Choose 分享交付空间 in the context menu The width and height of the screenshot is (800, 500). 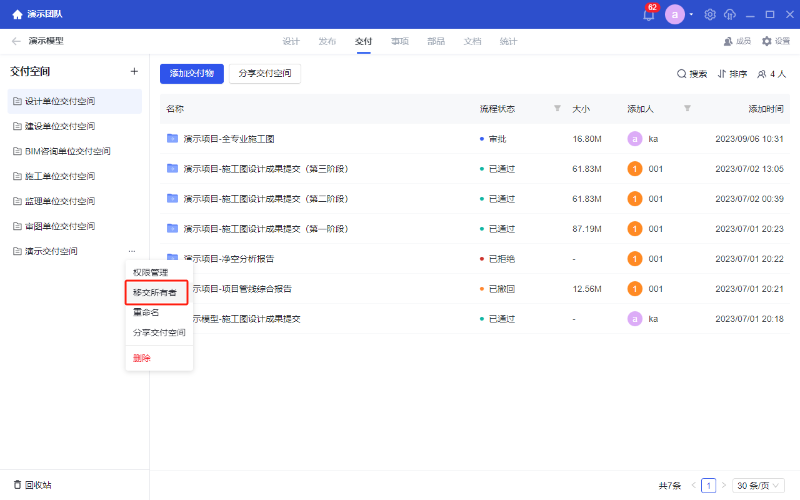point(159,333)
